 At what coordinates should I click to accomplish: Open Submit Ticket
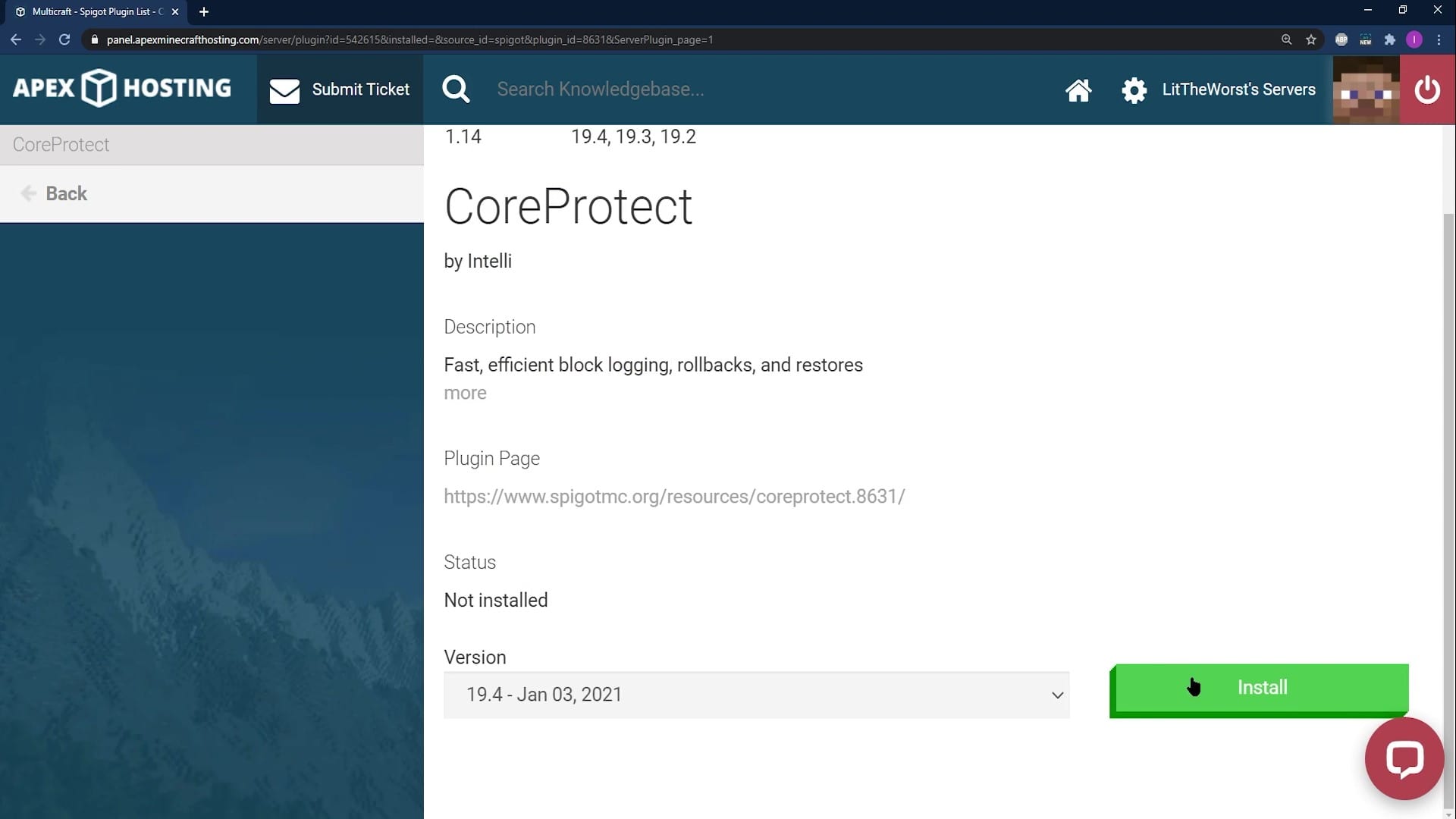(340, 89)
